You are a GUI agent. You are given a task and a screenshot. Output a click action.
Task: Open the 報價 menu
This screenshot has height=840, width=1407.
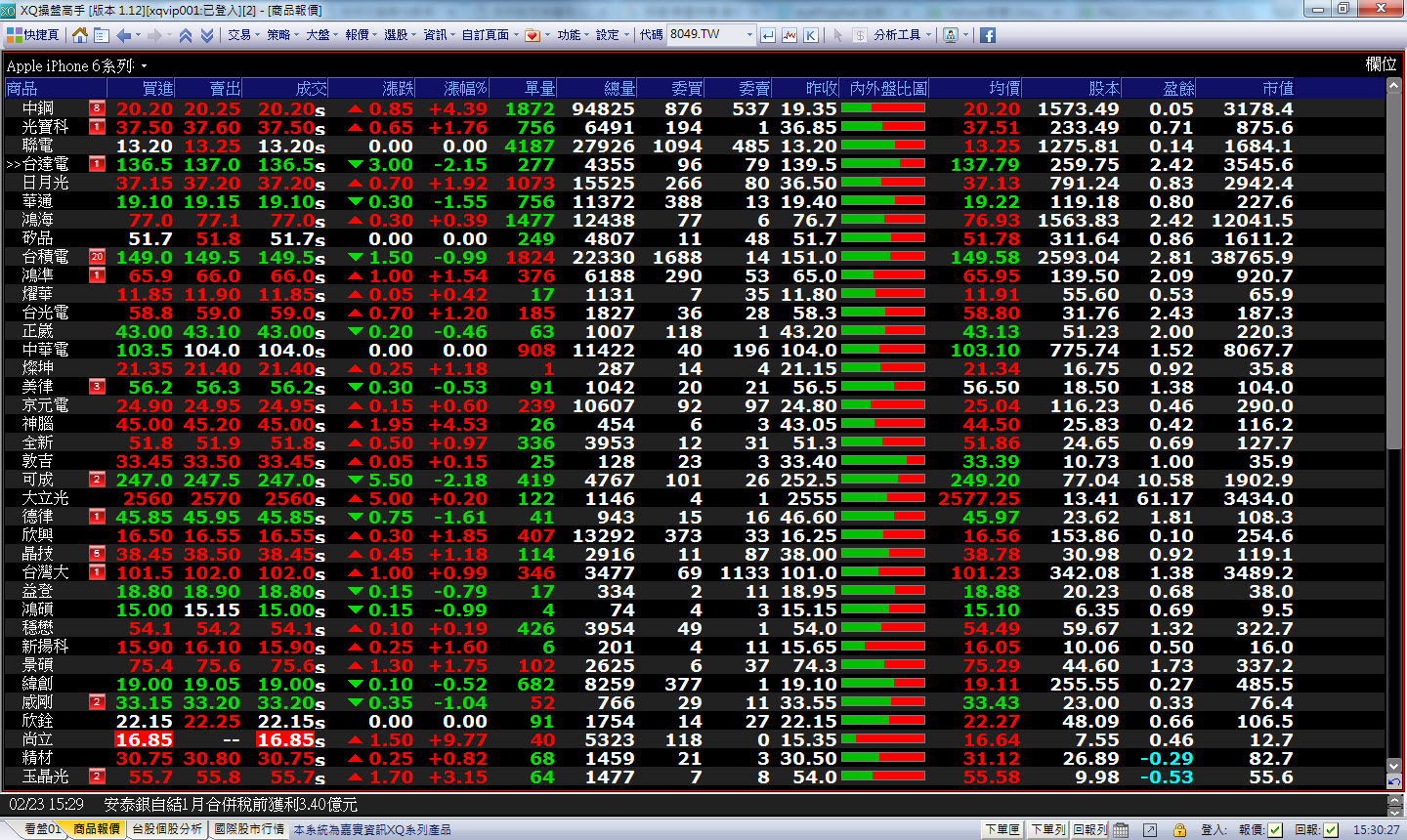(x=360, y=35)
